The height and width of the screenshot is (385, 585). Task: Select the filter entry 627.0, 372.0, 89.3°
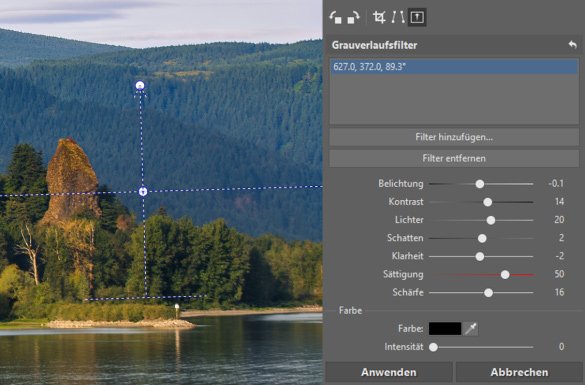[454, 67]
